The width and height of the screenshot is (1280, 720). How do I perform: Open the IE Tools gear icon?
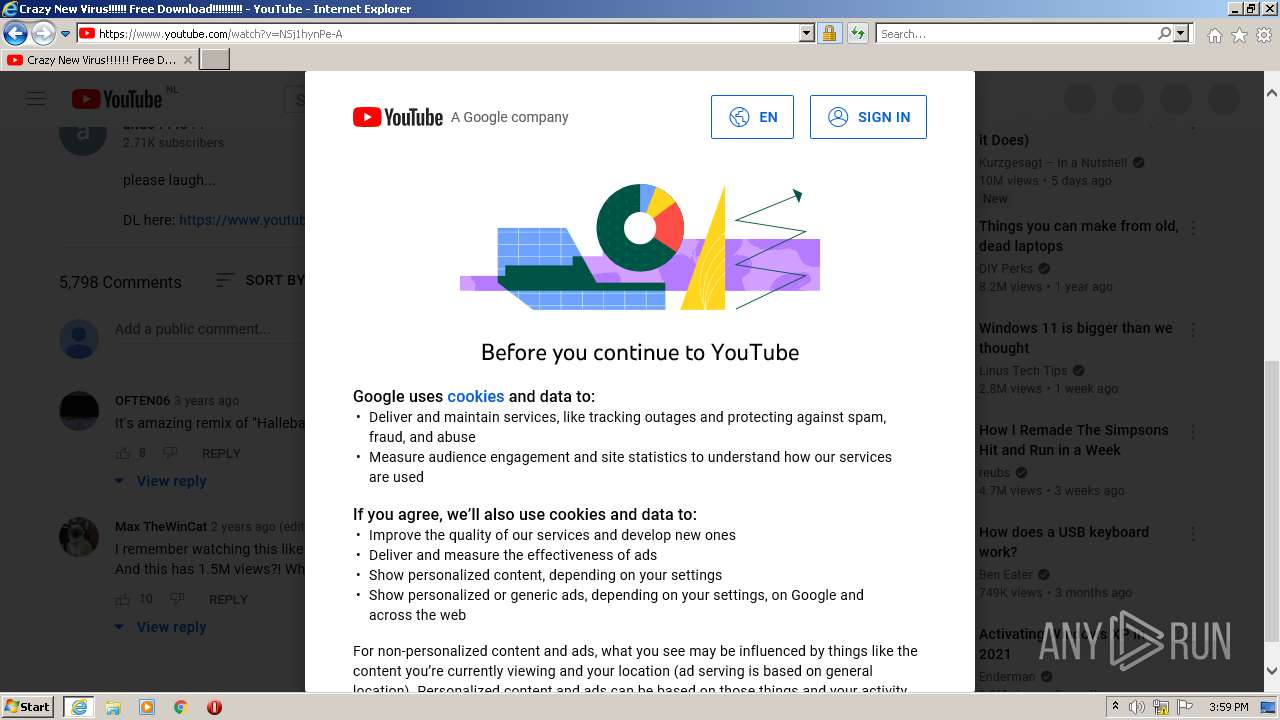(1264, 35)
